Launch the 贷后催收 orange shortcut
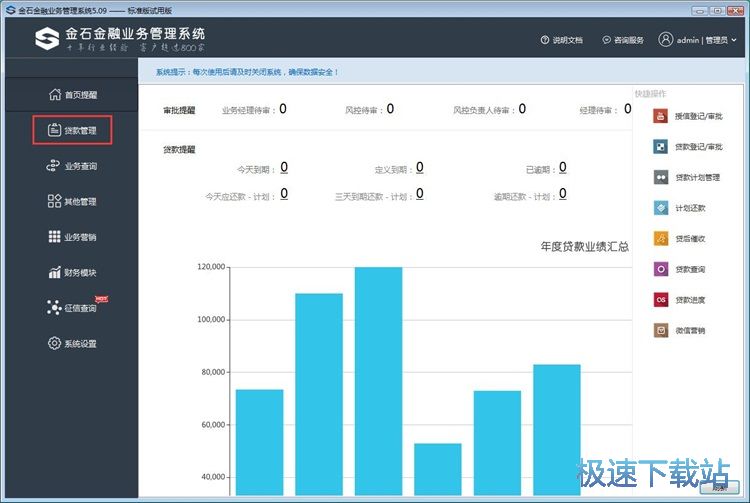The image size is (750, 503). 661,238
